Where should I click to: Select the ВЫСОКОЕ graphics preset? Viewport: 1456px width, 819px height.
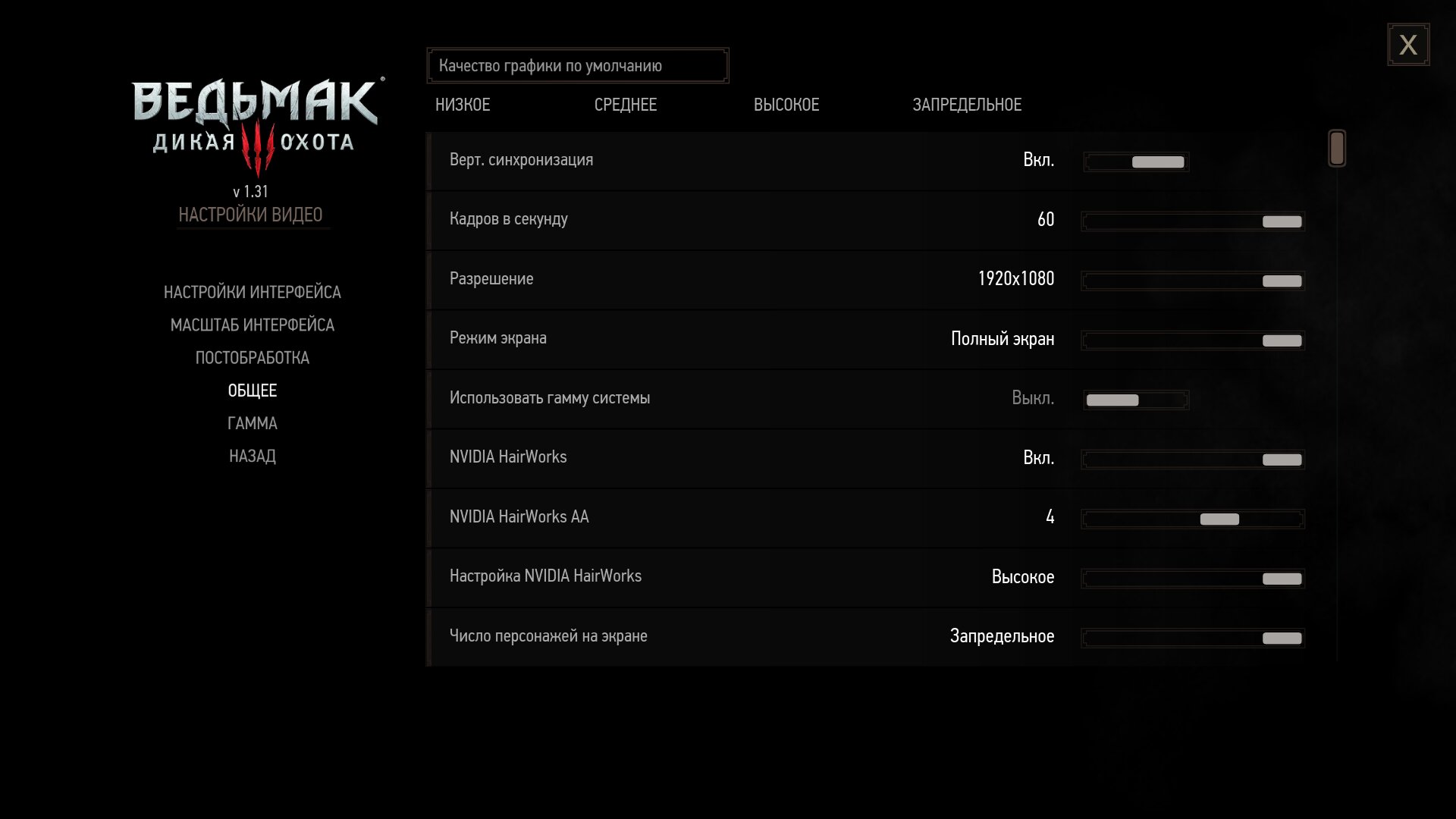(786, 105)
